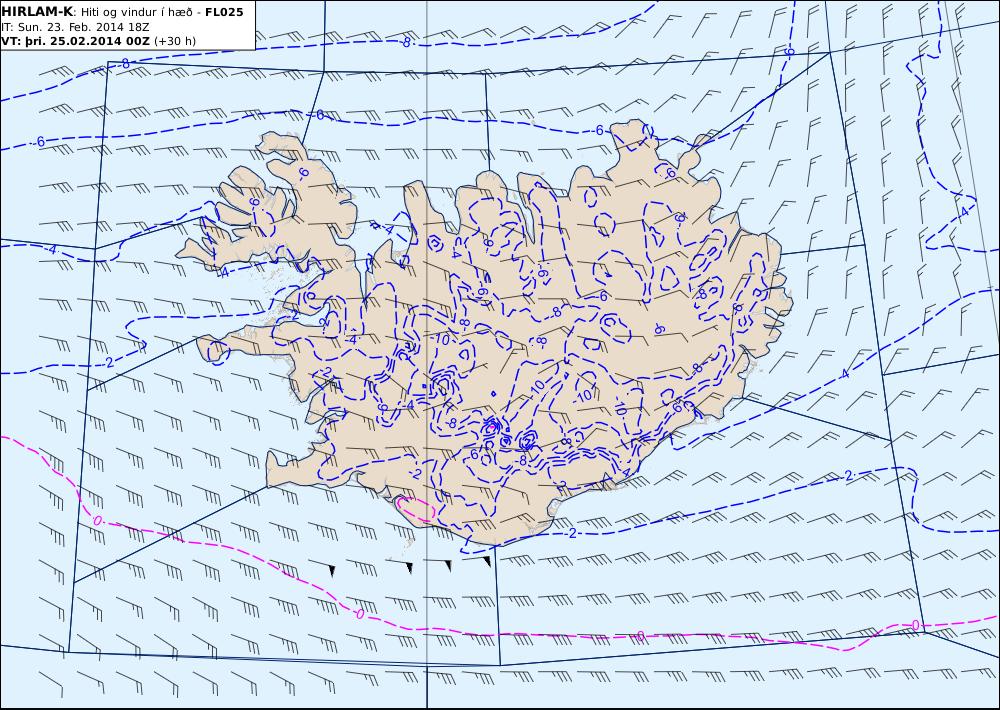This screenshot has height=710, width=1000.
Task: Click the 'Hiti og vindur í hæð' title
Action: coord(136,13)
